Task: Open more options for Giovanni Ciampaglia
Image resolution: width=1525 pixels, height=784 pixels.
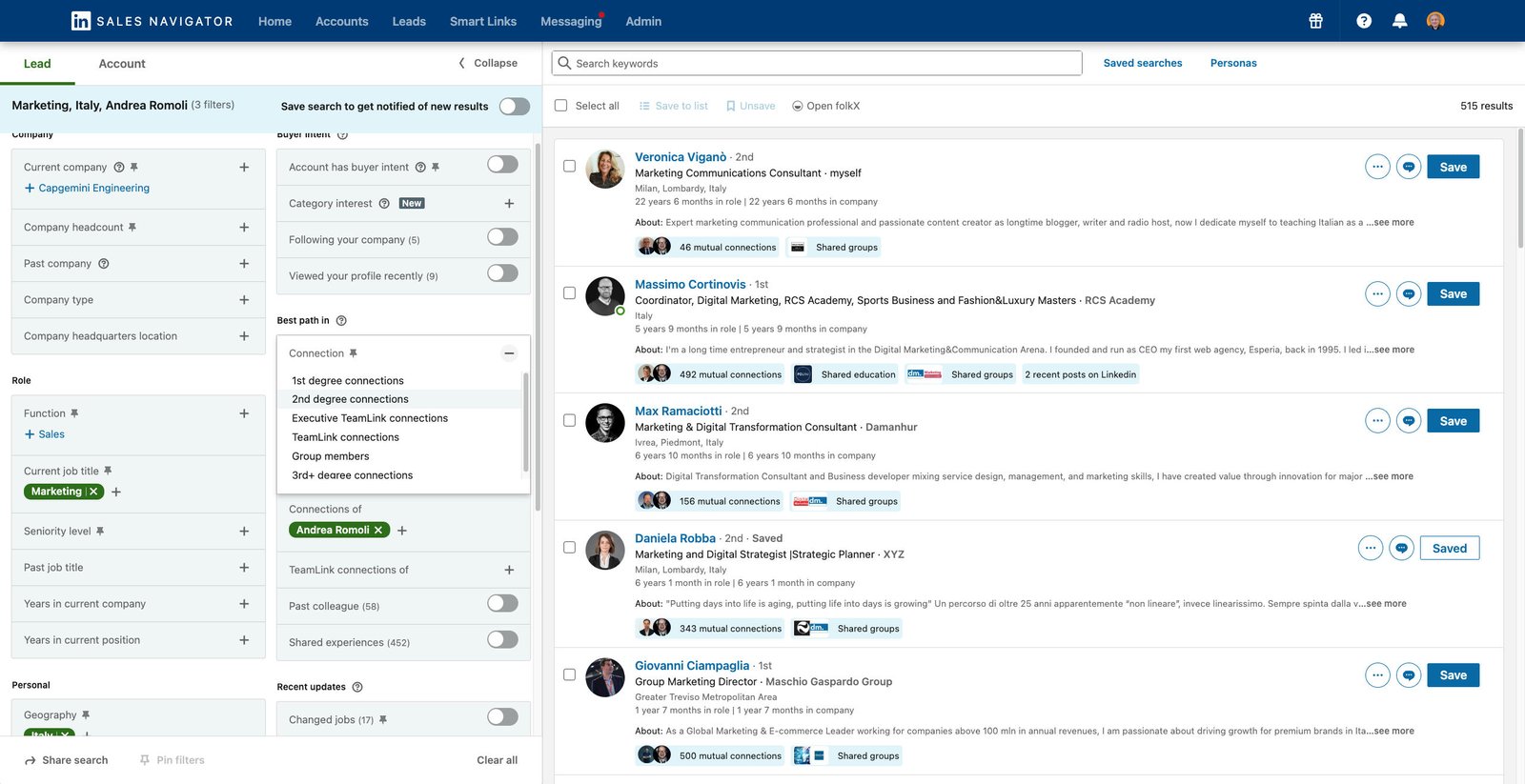Action: click(x=1377, y=675)
